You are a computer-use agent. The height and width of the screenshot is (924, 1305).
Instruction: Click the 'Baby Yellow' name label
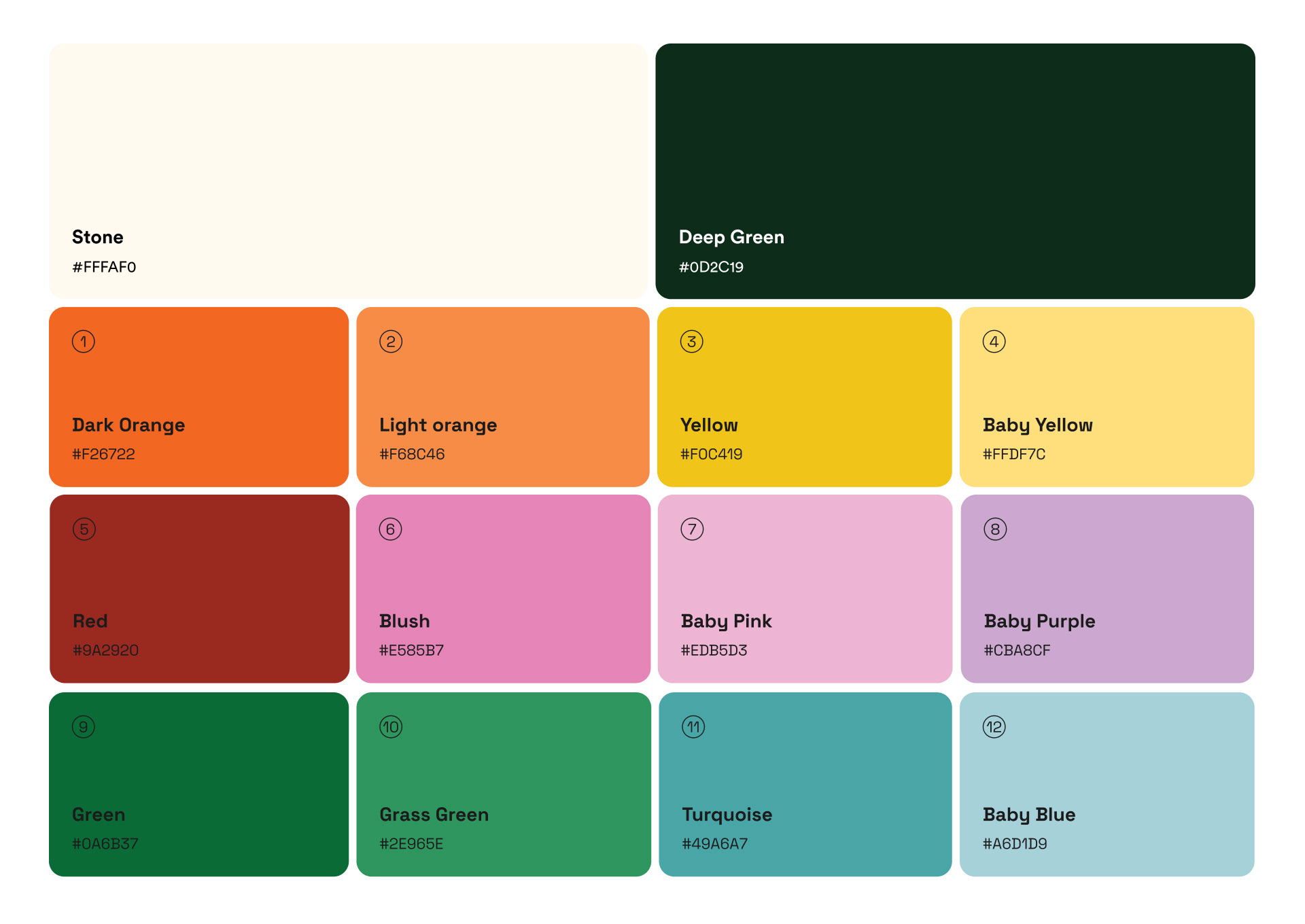click(1038, 425)
